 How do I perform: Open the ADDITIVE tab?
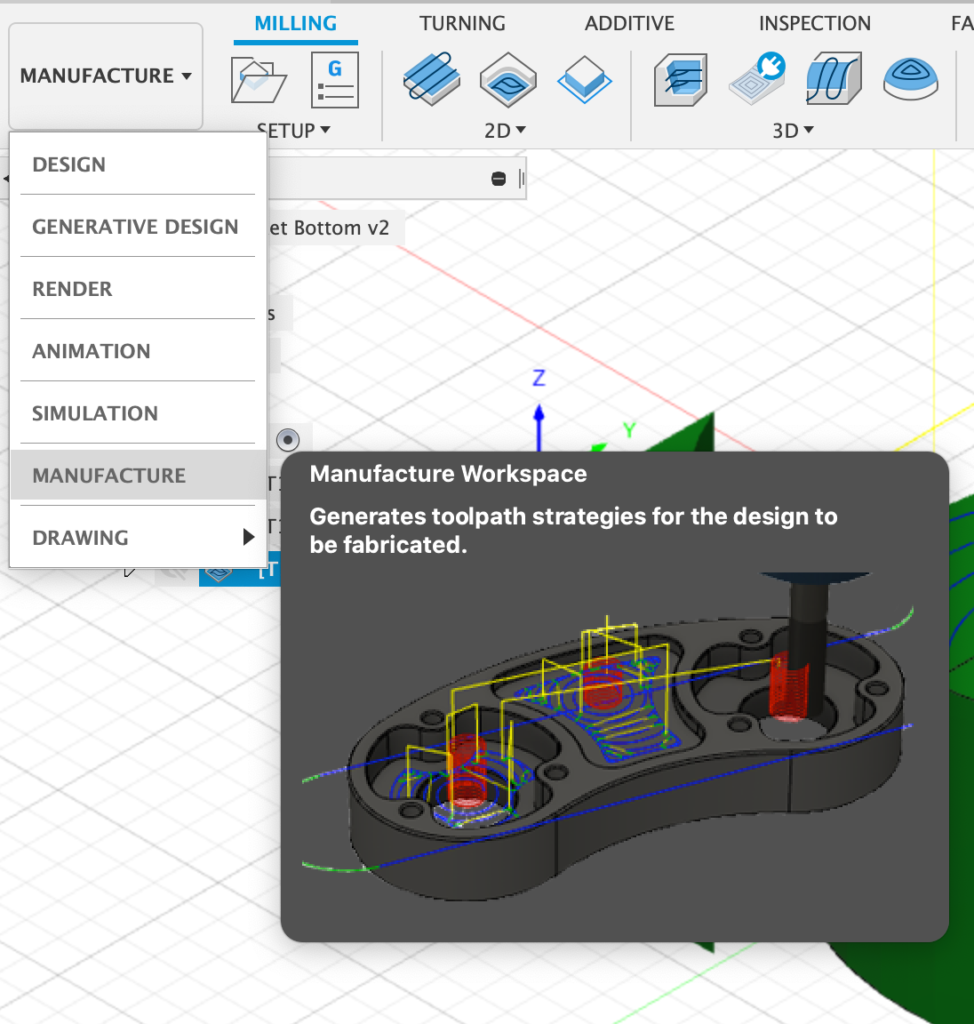[x=629, y=23]
